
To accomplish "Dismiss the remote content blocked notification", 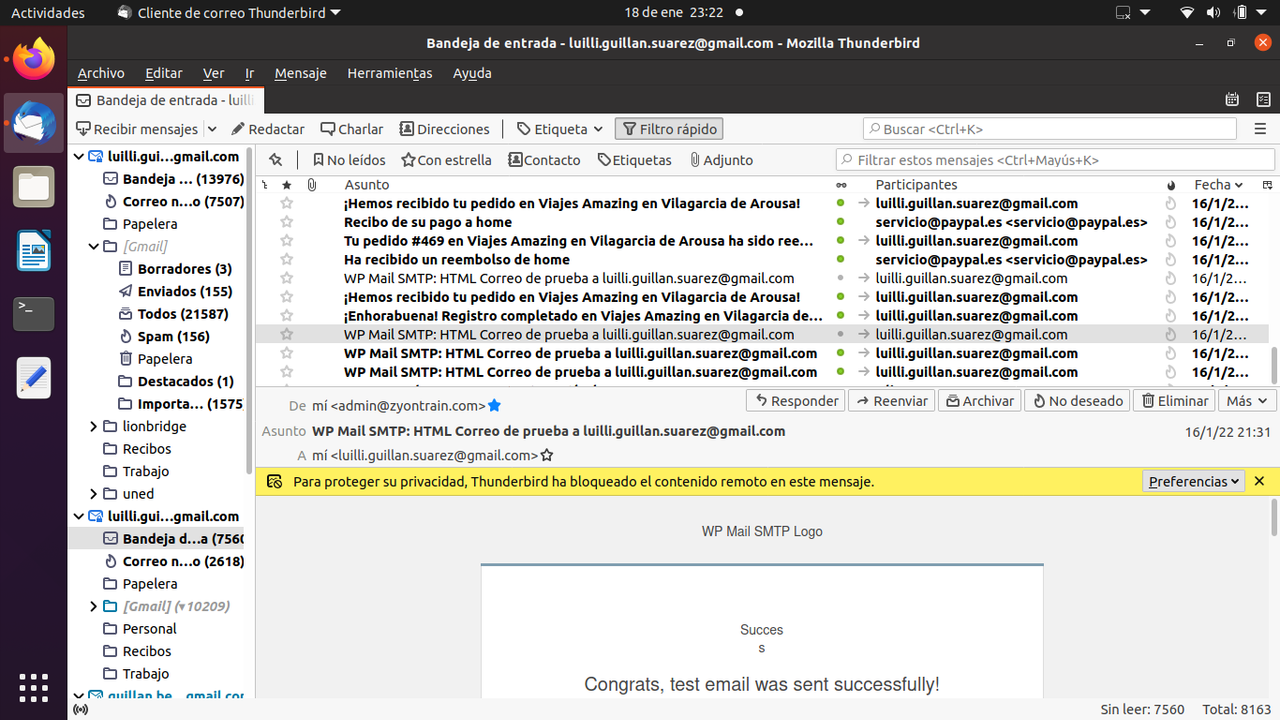I will 1260,481.
